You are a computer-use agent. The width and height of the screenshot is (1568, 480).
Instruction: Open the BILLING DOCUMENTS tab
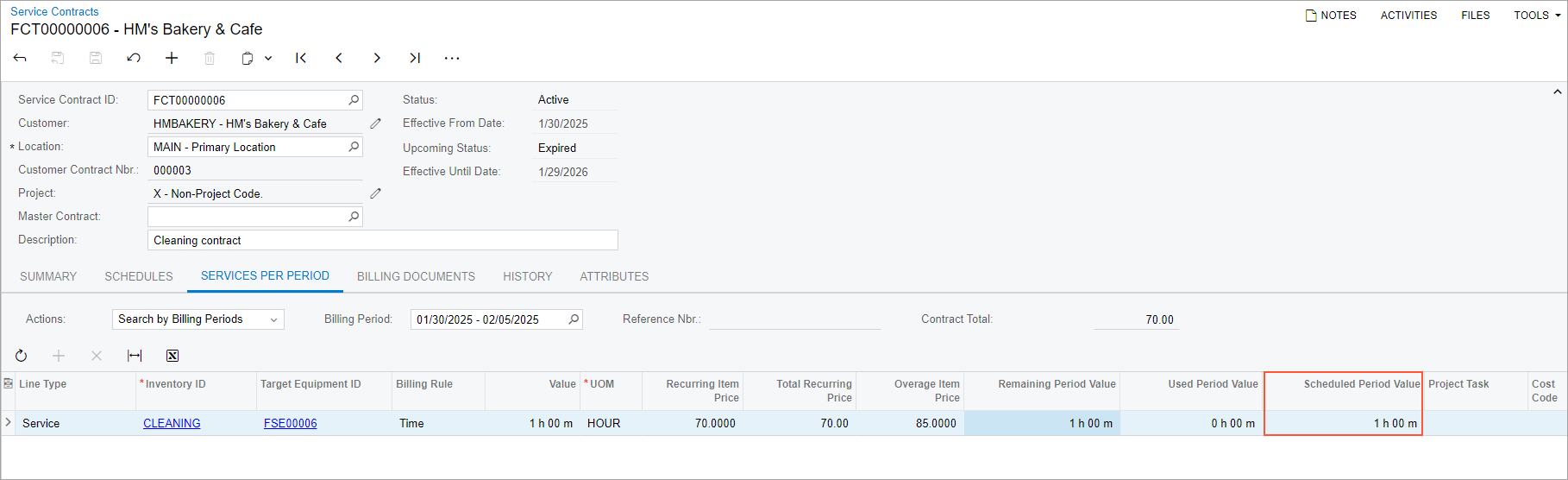[x=416, y=276]
